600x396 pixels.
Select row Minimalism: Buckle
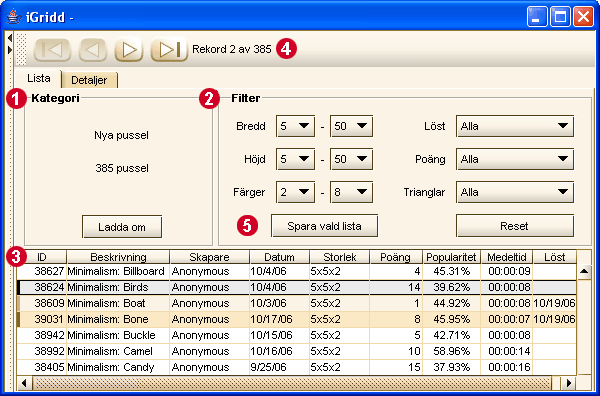[297, 336]
